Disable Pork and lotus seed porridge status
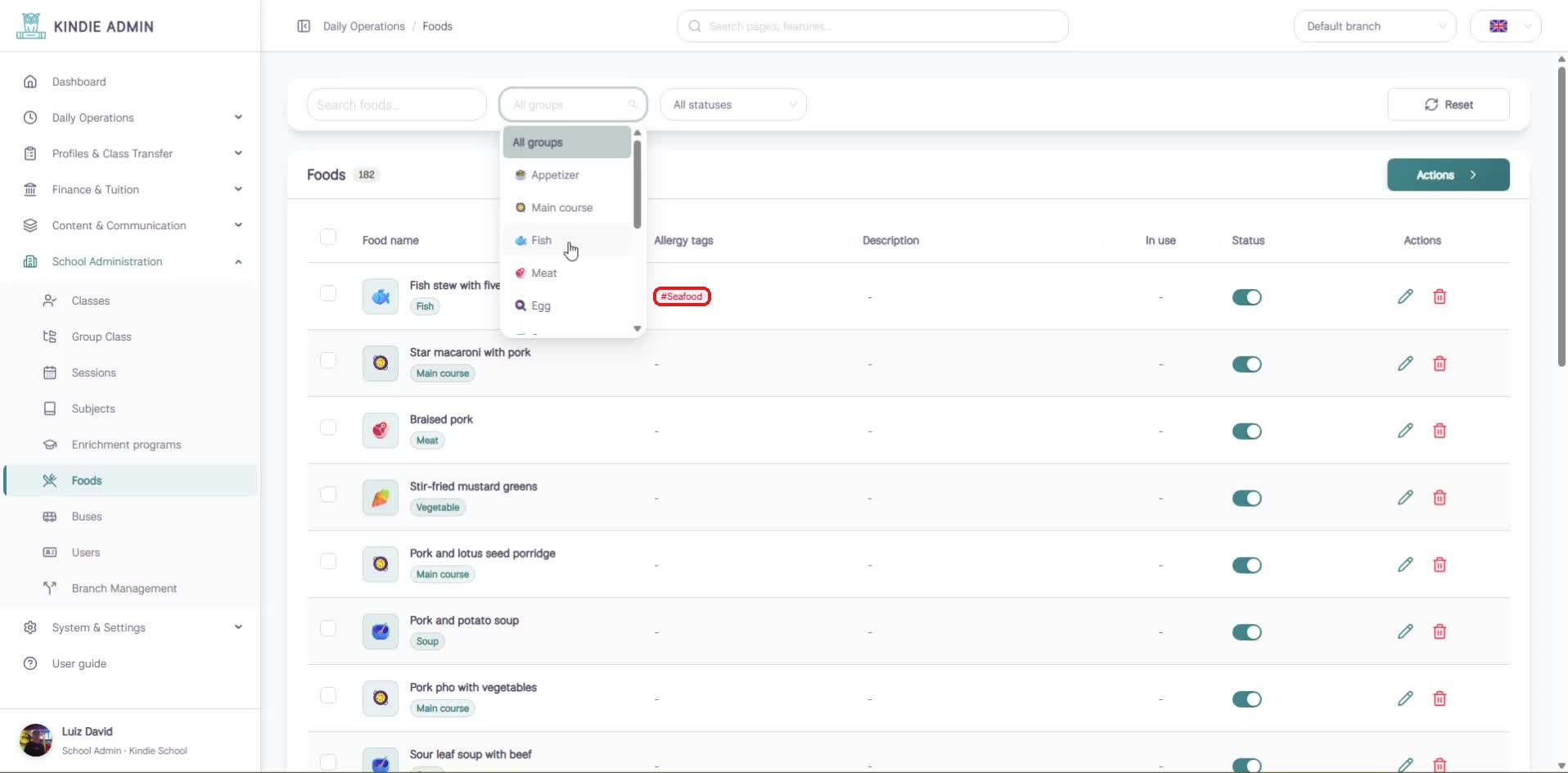Image resolution: width=1568 pixels, height=773 pixels. point(1246,565)
